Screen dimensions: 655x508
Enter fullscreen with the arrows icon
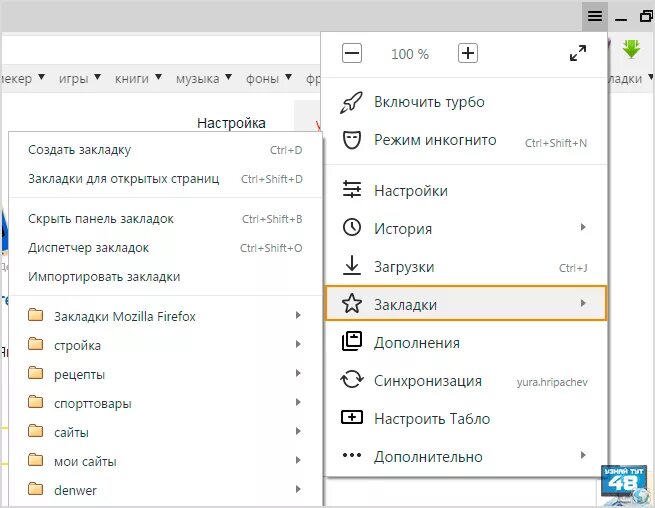[578, 53]
